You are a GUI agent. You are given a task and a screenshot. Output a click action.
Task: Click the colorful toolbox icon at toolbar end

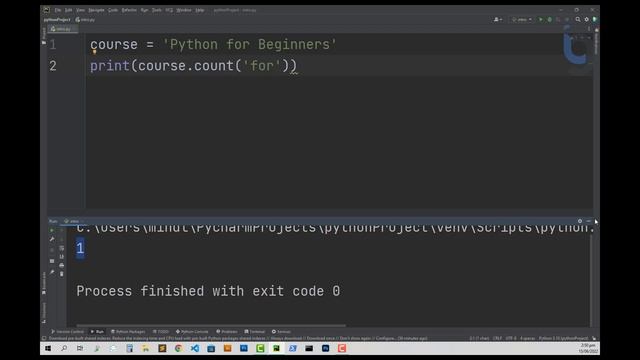click(595, 20)
